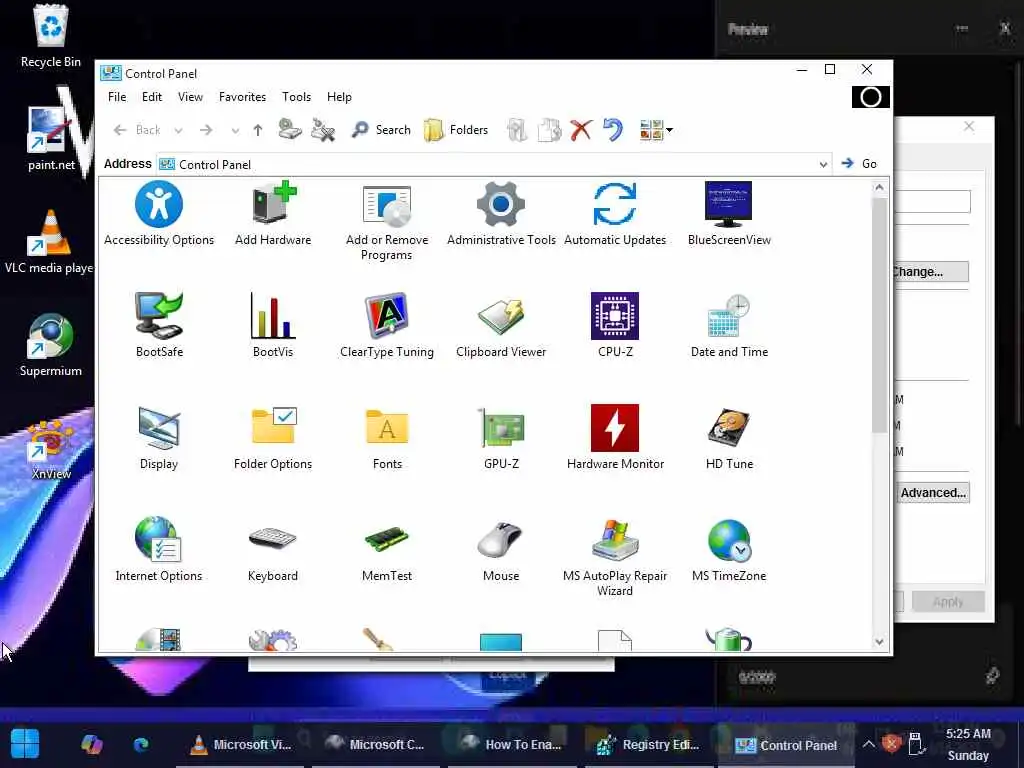Open ClearType Tuning

(387, 325)
